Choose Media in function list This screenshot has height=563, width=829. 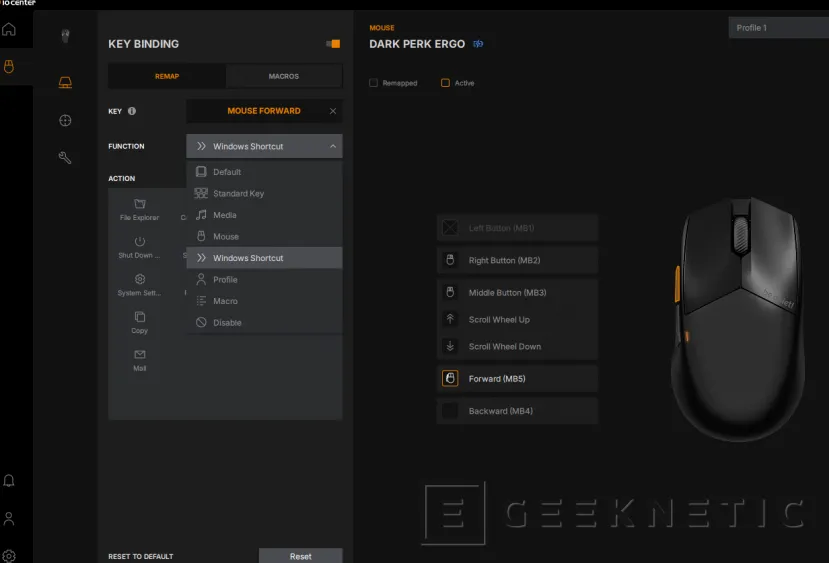point(264,215)
